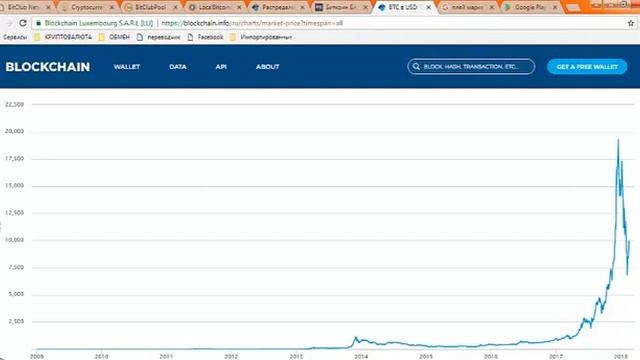Click the 2,500 label on the y-axis
The width and height of the screenshot is (640, 360).
(16, 321)
